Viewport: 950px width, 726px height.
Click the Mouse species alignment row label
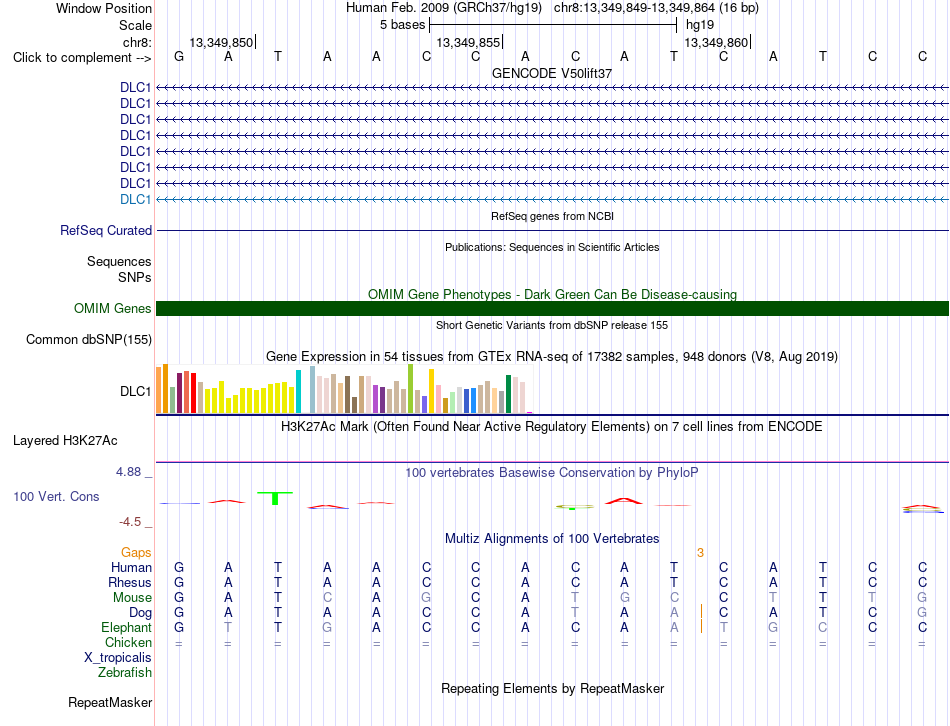point(132,598)
